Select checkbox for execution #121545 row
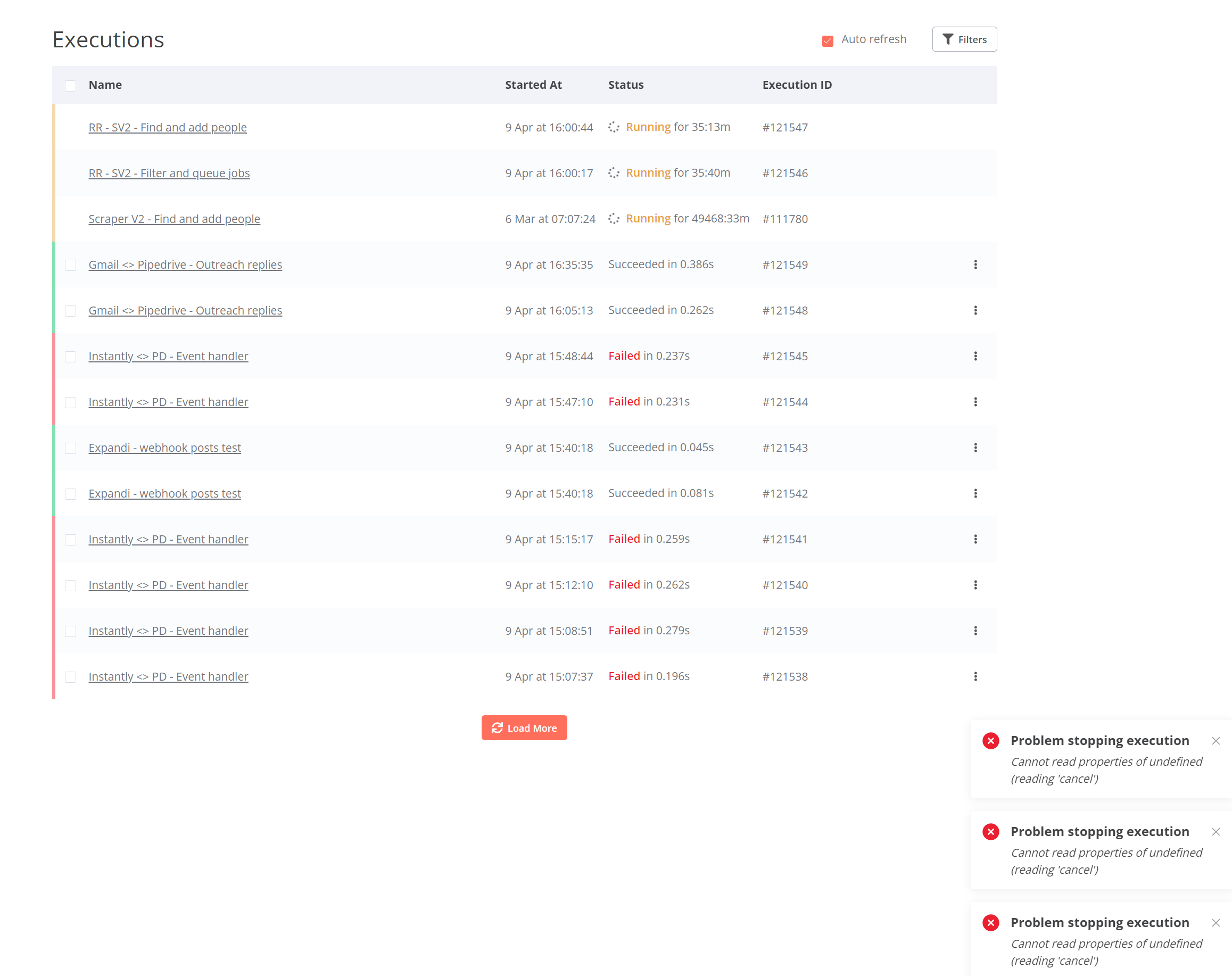Screen dimensions: 1232x976 click(x=70, y=357)
